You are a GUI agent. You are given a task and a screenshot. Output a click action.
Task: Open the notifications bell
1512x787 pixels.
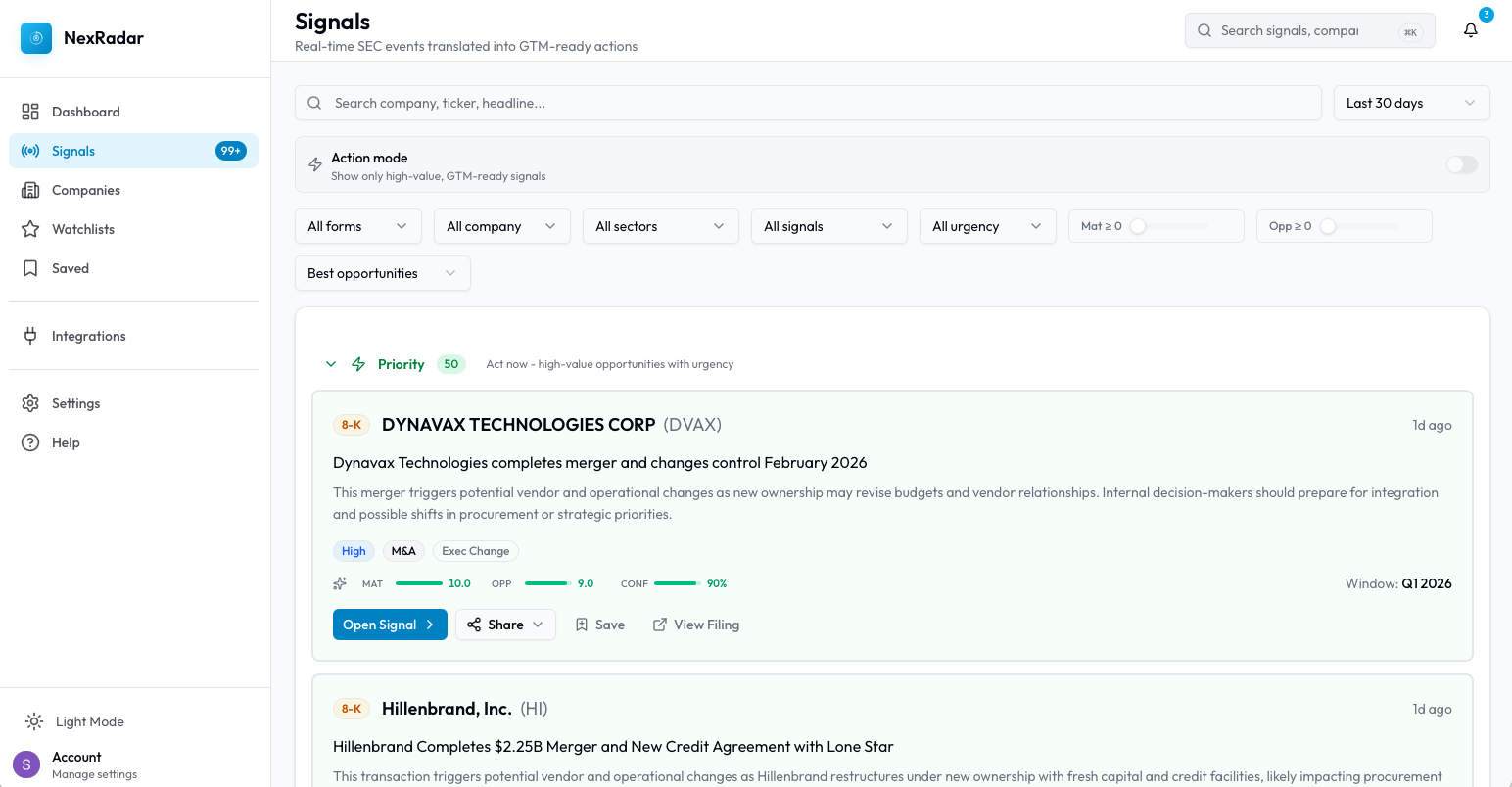pos(1470,30)
